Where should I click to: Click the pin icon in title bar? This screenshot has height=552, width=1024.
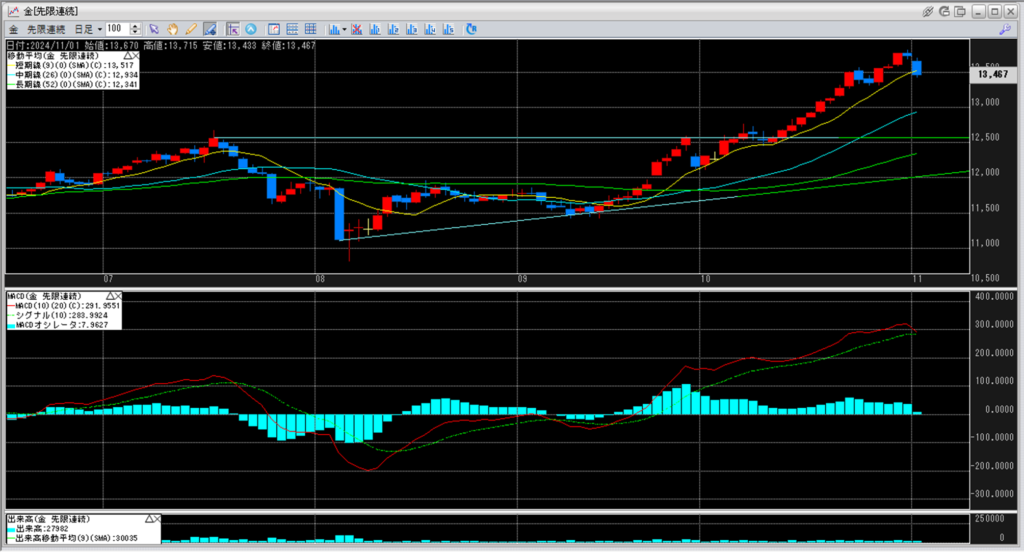coord(929,10)
